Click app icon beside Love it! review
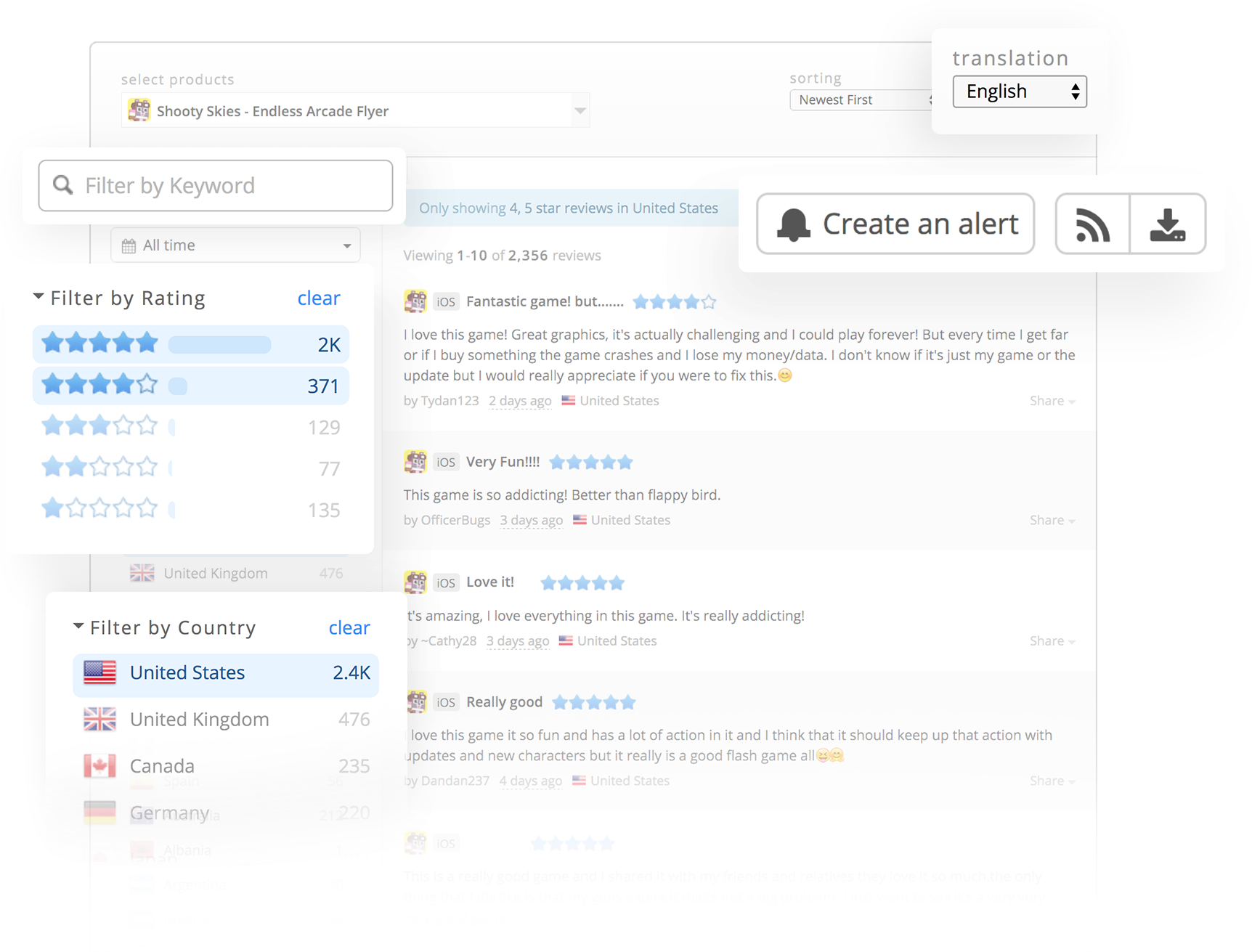The image size is (1252, 952). (x=415, y=582)
